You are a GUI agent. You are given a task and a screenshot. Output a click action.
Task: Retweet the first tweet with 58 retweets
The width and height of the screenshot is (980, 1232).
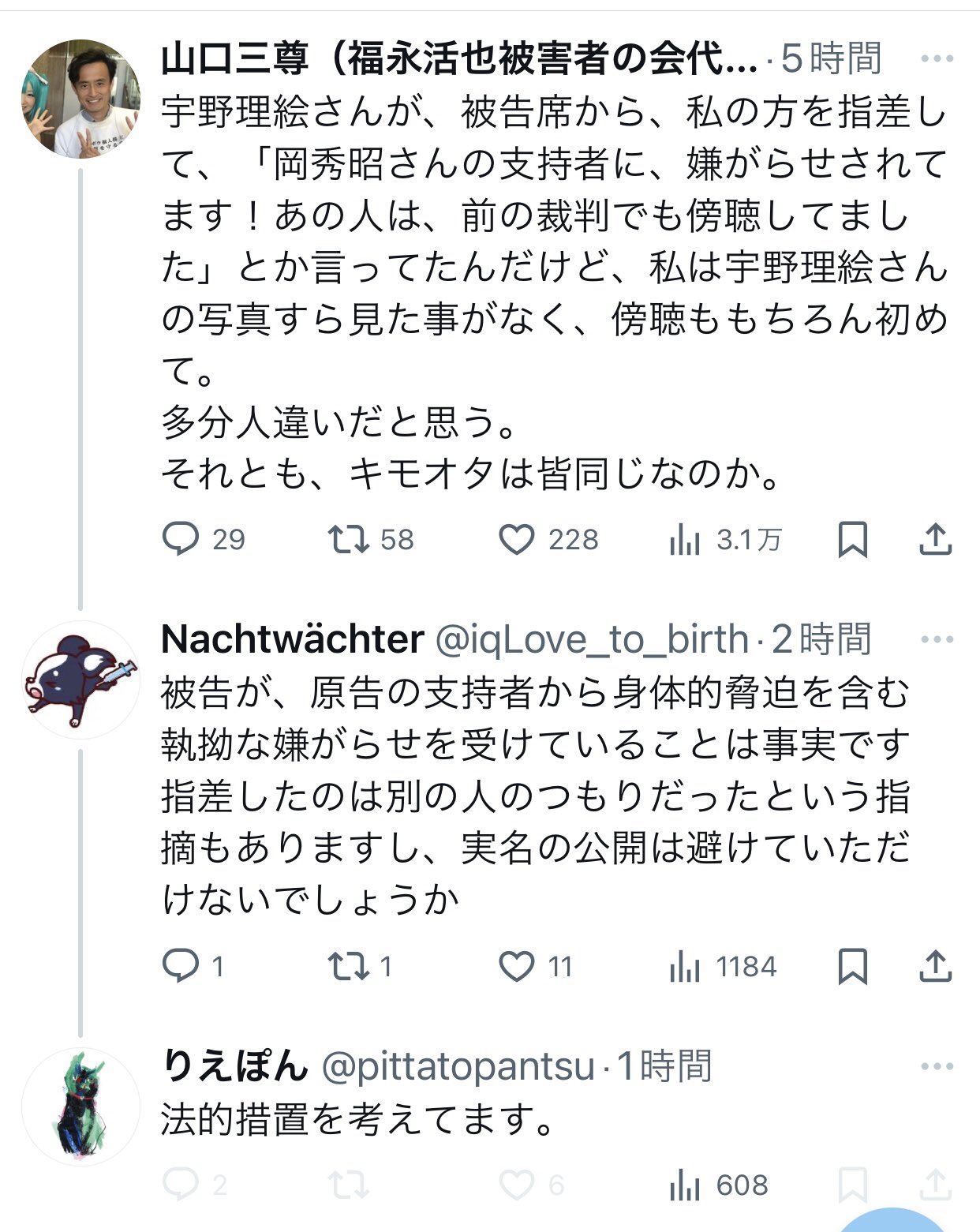pos(348,540)
